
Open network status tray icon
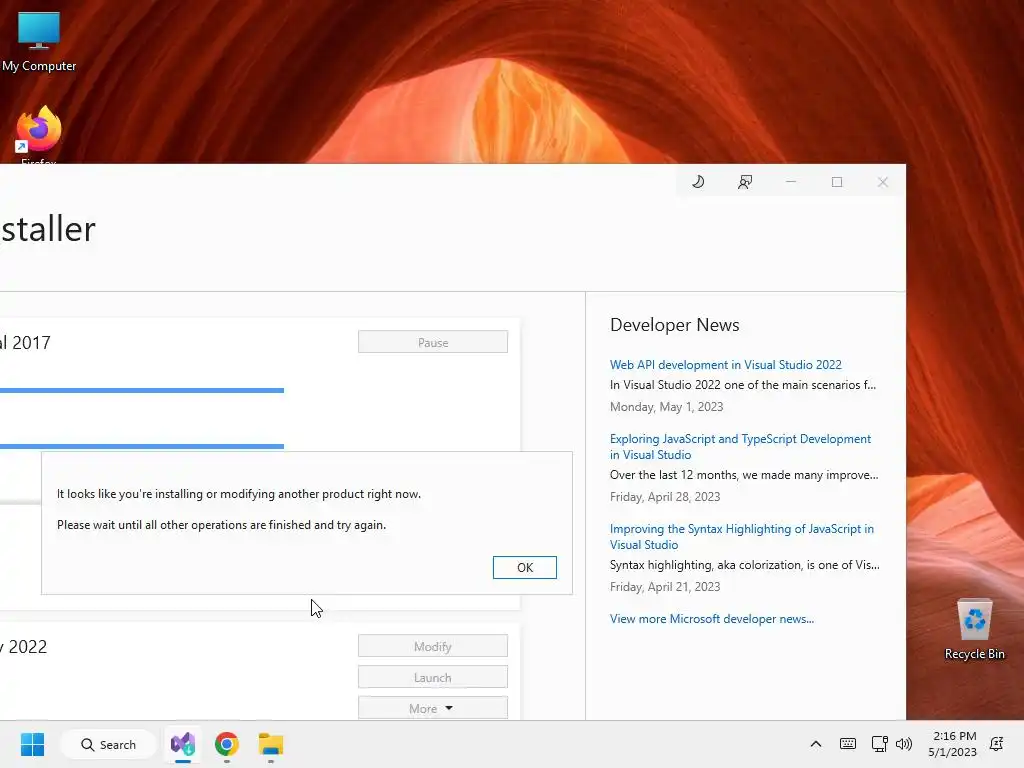coord(880,744)
